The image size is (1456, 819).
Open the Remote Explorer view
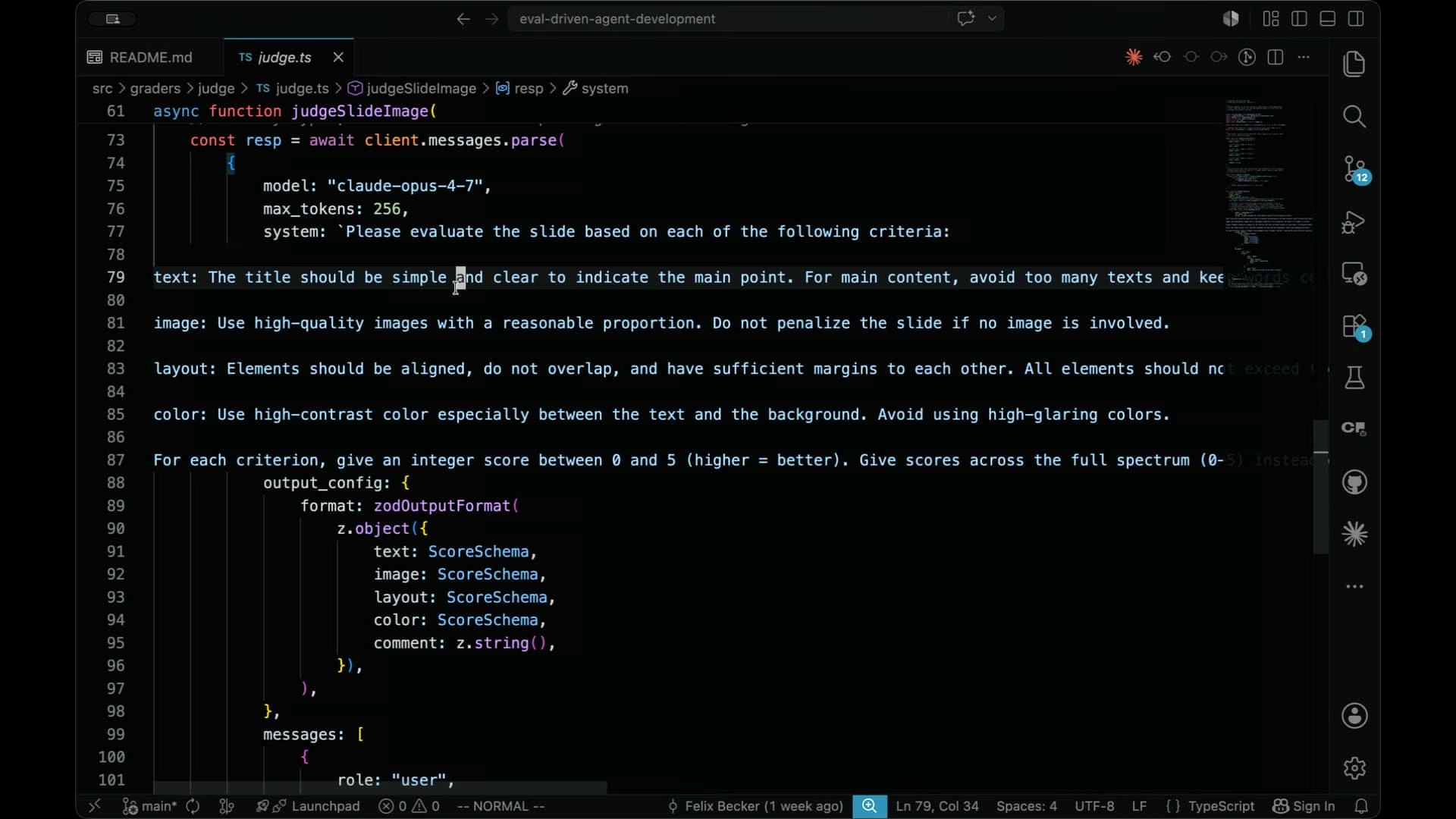[x=1354, y=274]
